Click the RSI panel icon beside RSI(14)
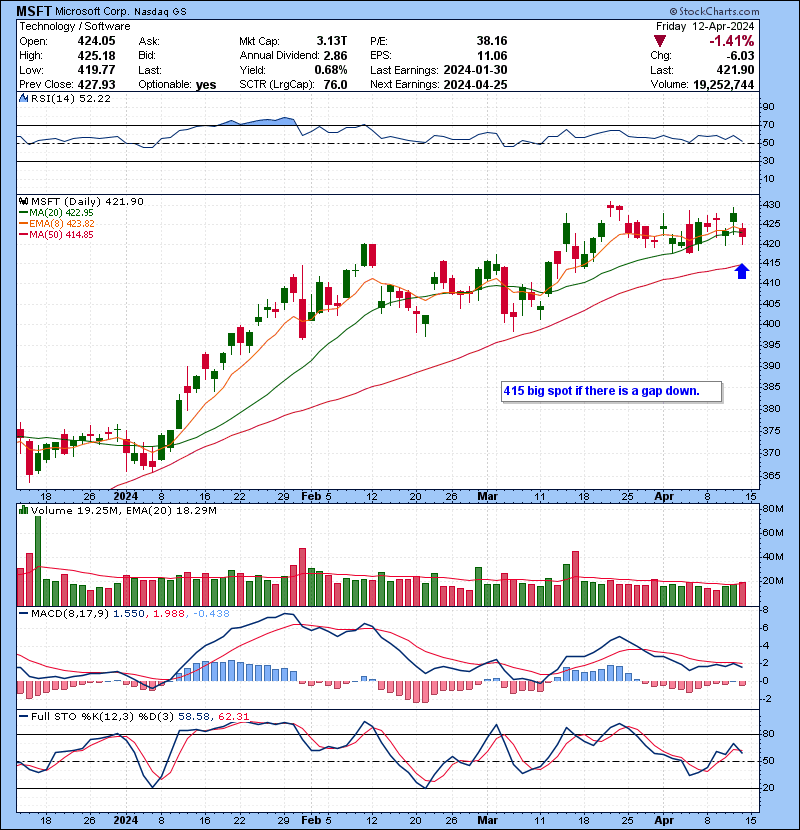 (23, 98)
